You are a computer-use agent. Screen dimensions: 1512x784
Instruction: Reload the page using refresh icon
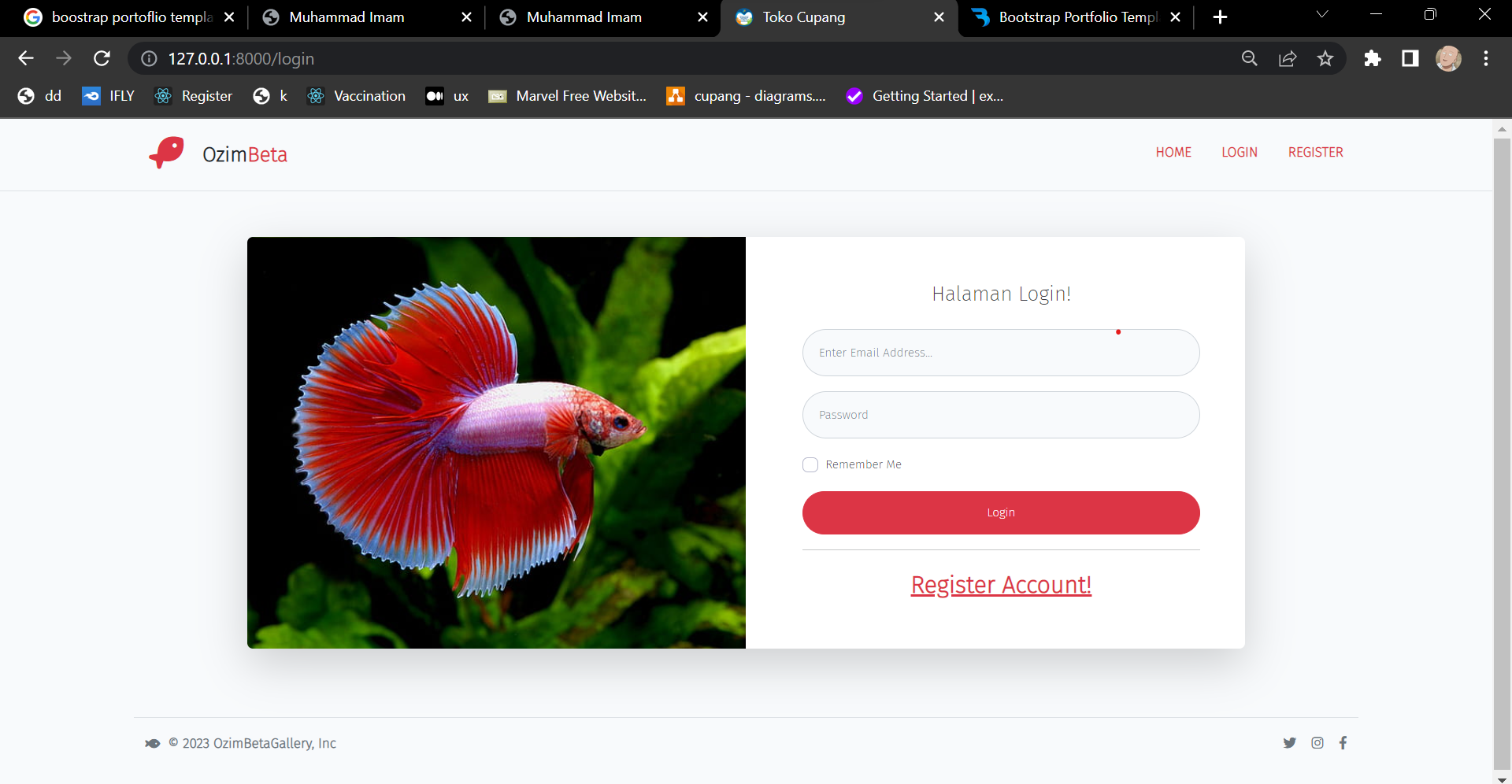pos(102,59)
